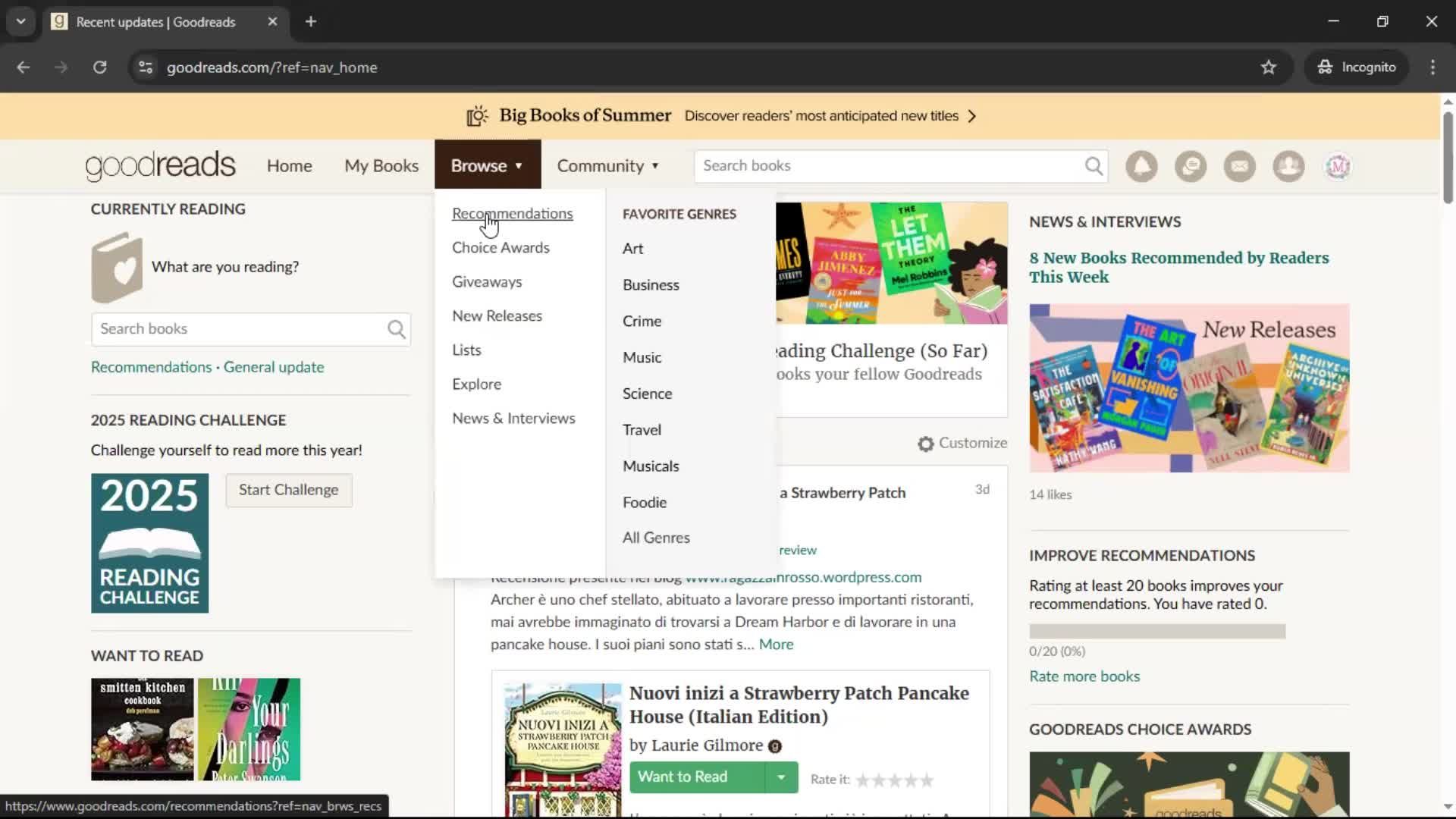Choose the Foodie genre
The height and width of the screenshot is (819, 1456).
[645, 503]
